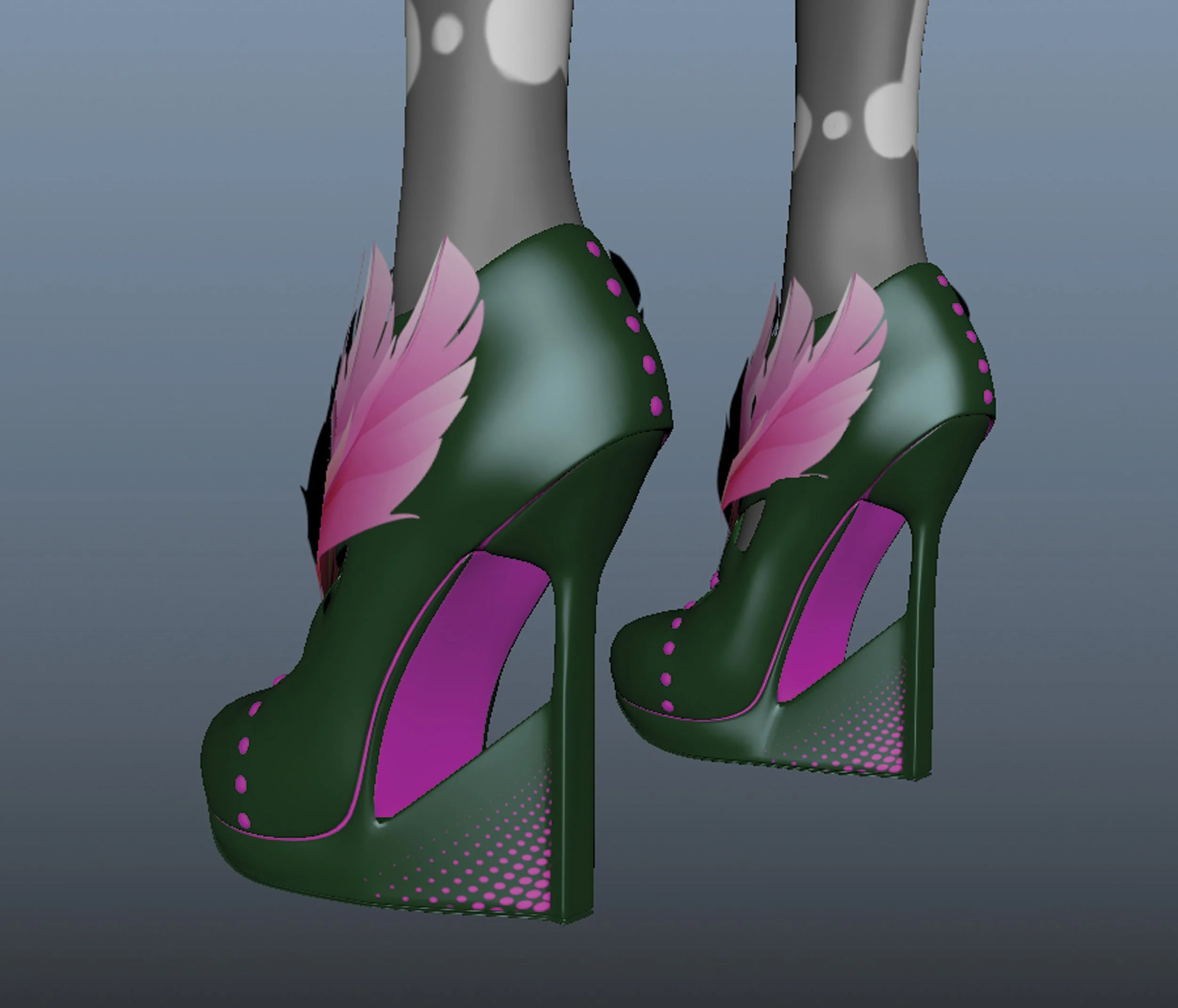The image size is (1178, 1008).
Task: Pick the pink studs on left shoe's back
Action: pyautogui.click(x=632, y=325)
